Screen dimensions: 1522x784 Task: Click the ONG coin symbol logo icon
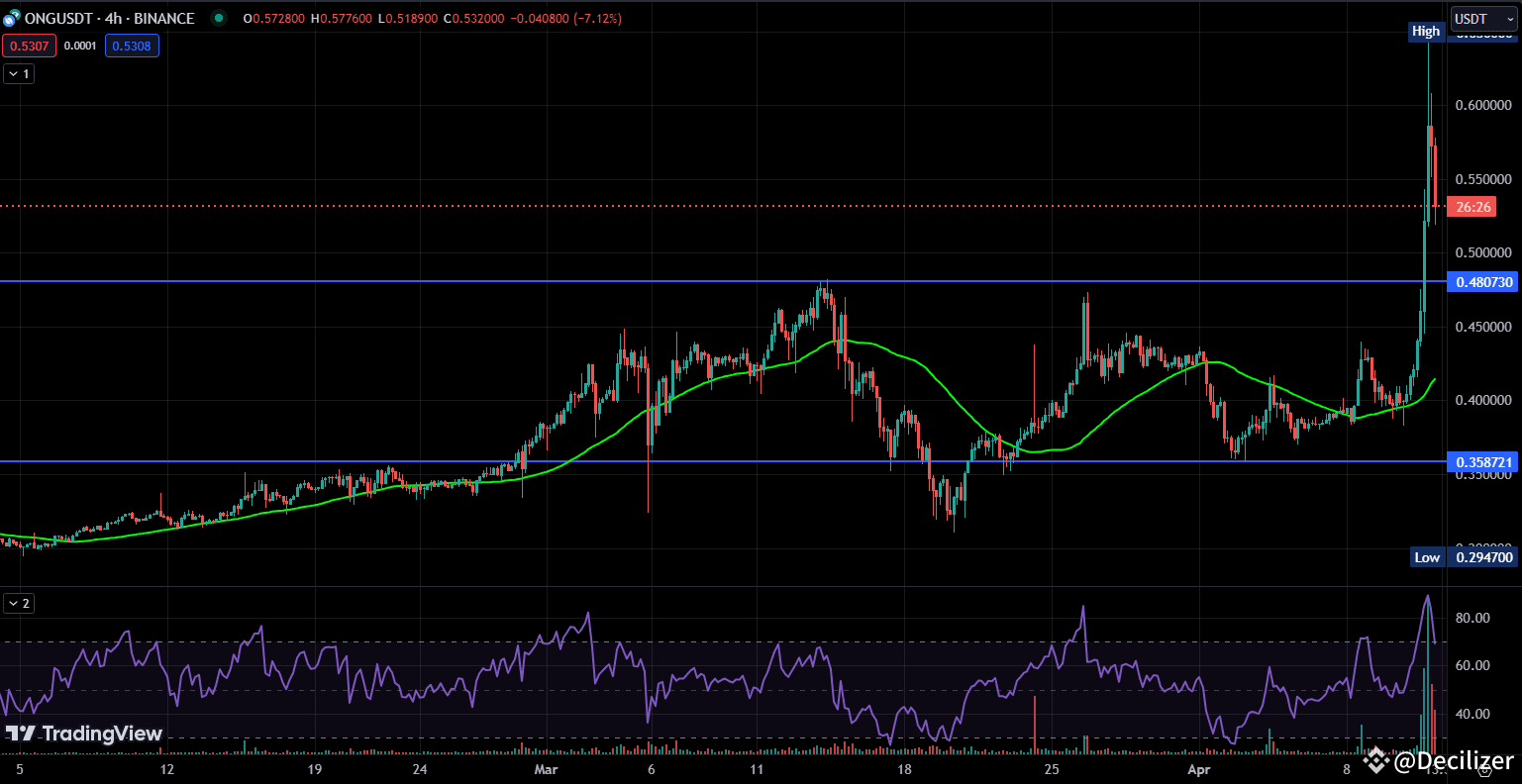[11, 18]
